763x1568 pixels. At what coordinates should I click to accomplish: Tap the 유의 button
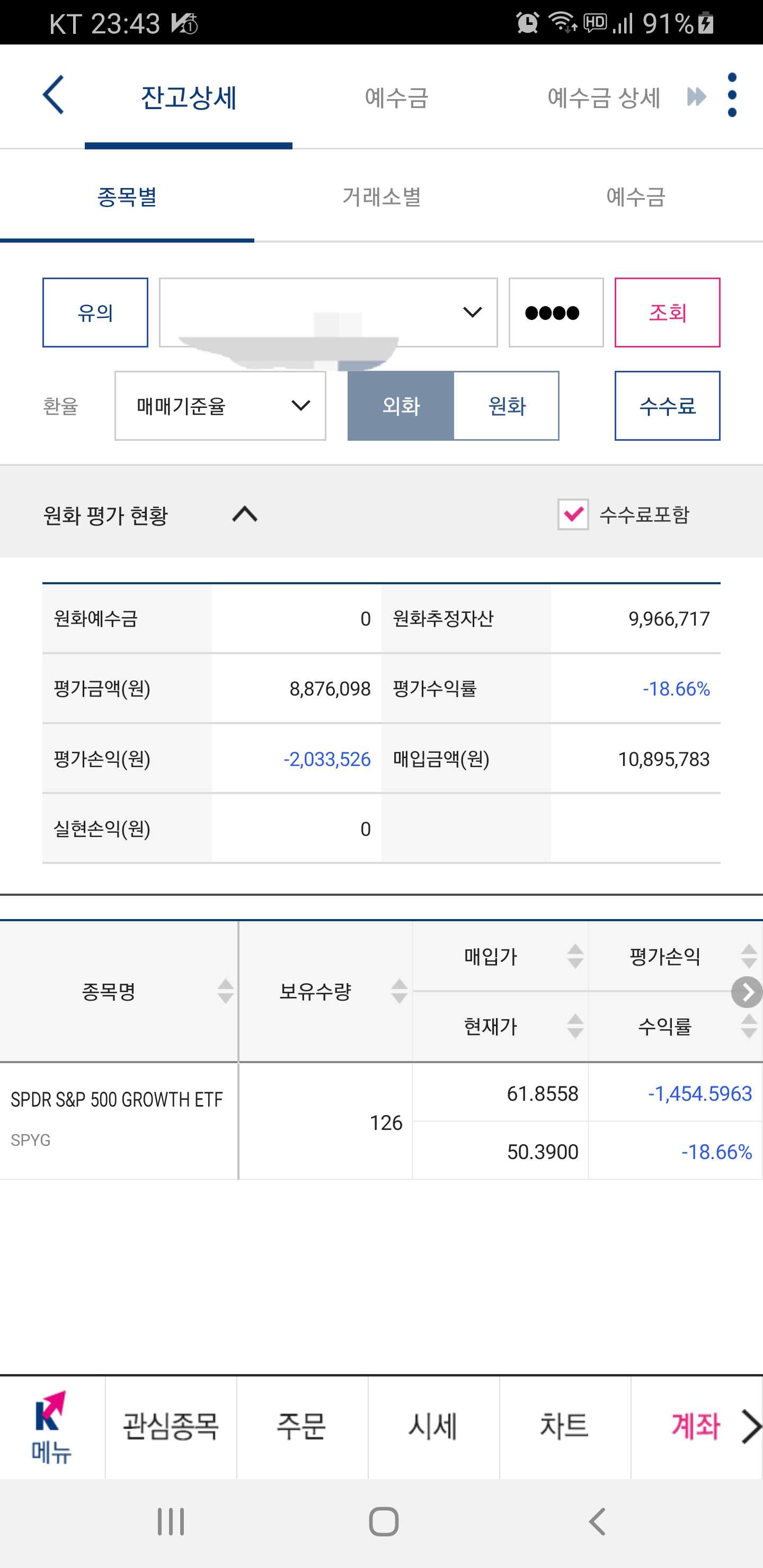pos(95,313)
